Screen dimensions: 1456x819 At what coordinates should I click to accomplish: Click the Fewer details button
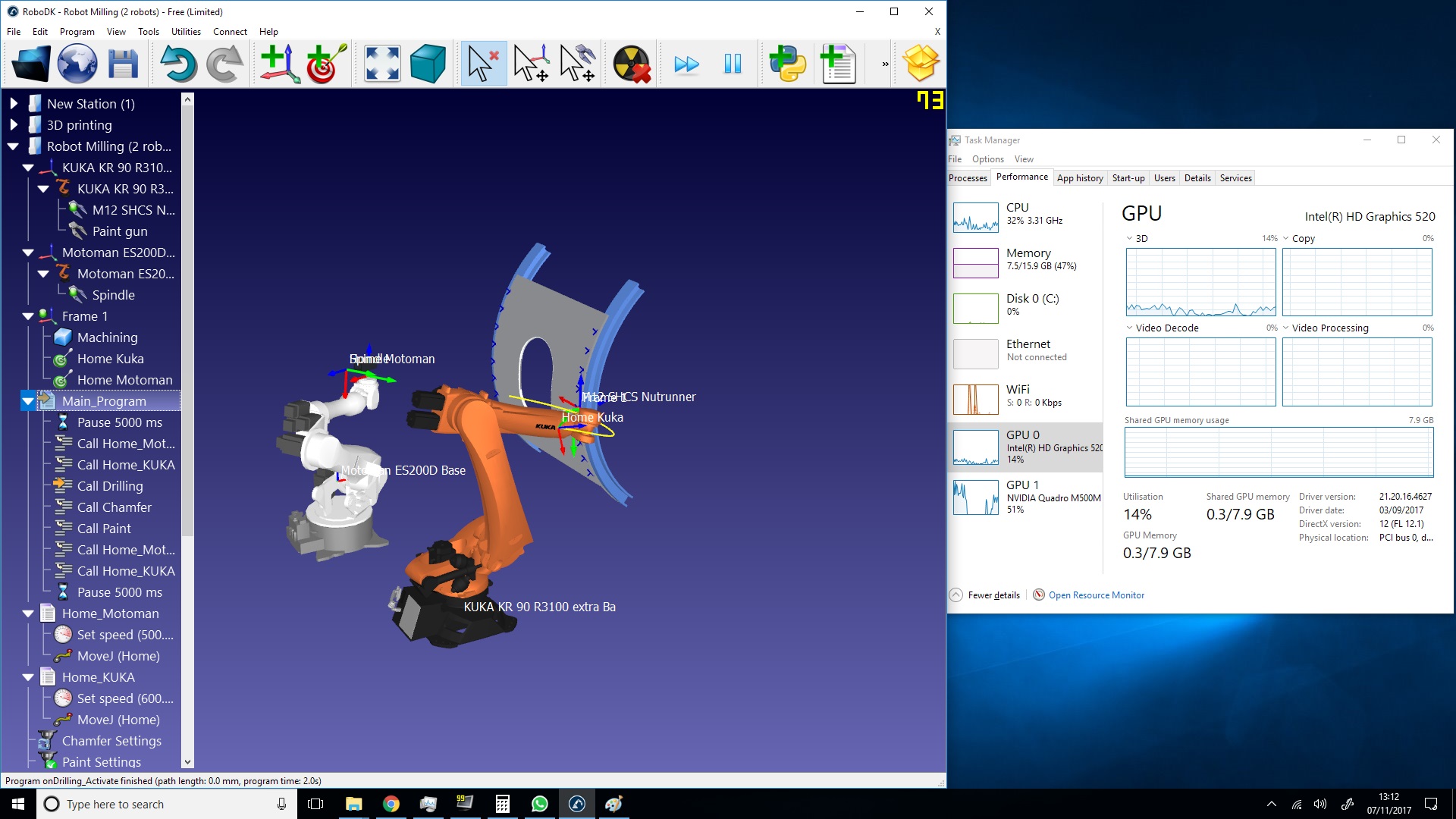pos(985,595)
